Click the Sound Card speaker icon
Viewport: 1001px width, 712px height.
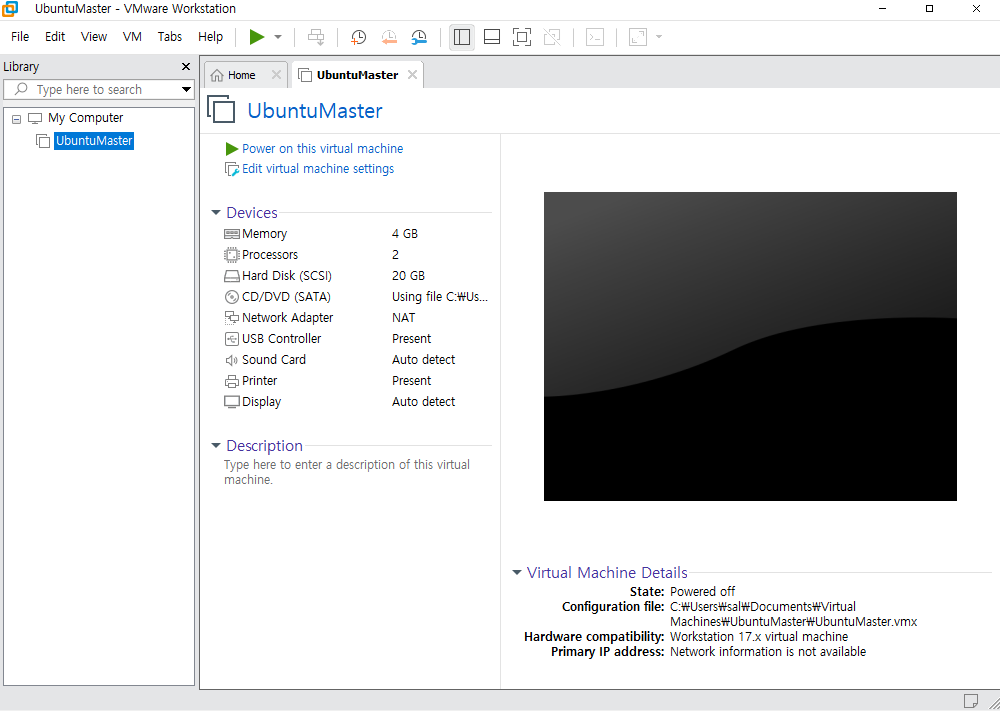pos(232,361)
